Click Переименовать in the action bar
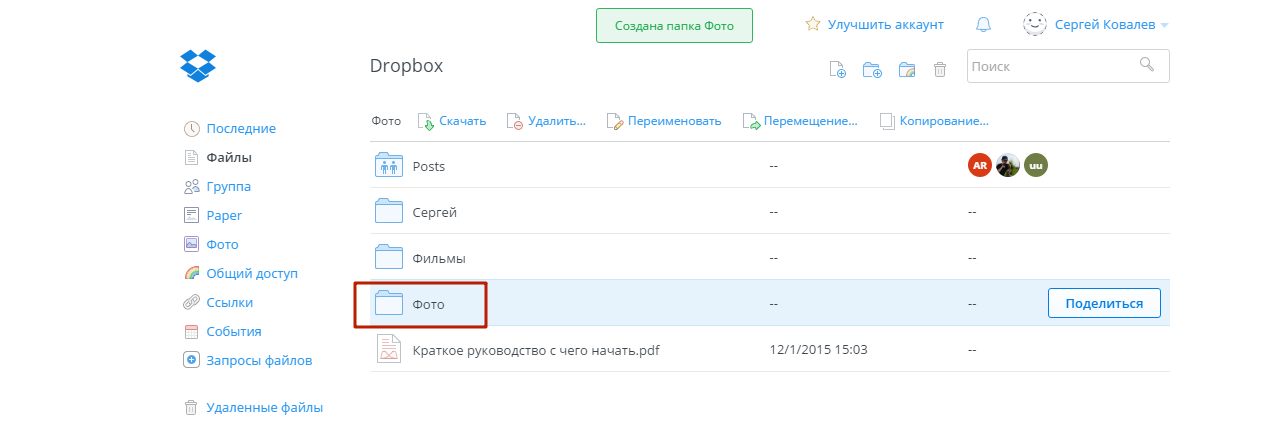 point(664,121)
